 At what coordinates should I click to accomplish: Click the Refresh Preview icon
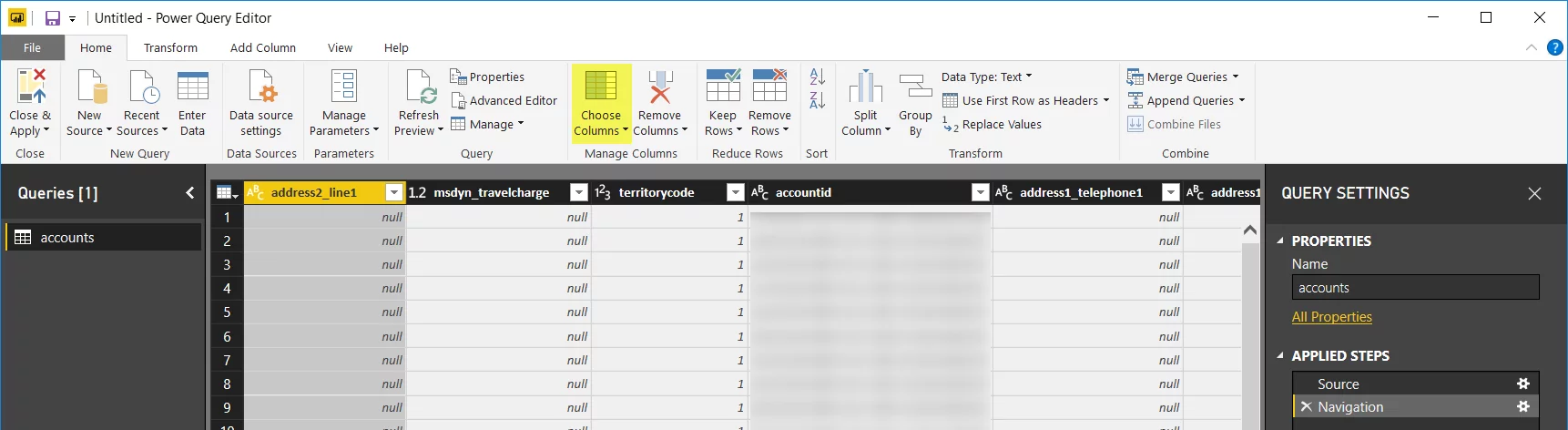(420, 87)
